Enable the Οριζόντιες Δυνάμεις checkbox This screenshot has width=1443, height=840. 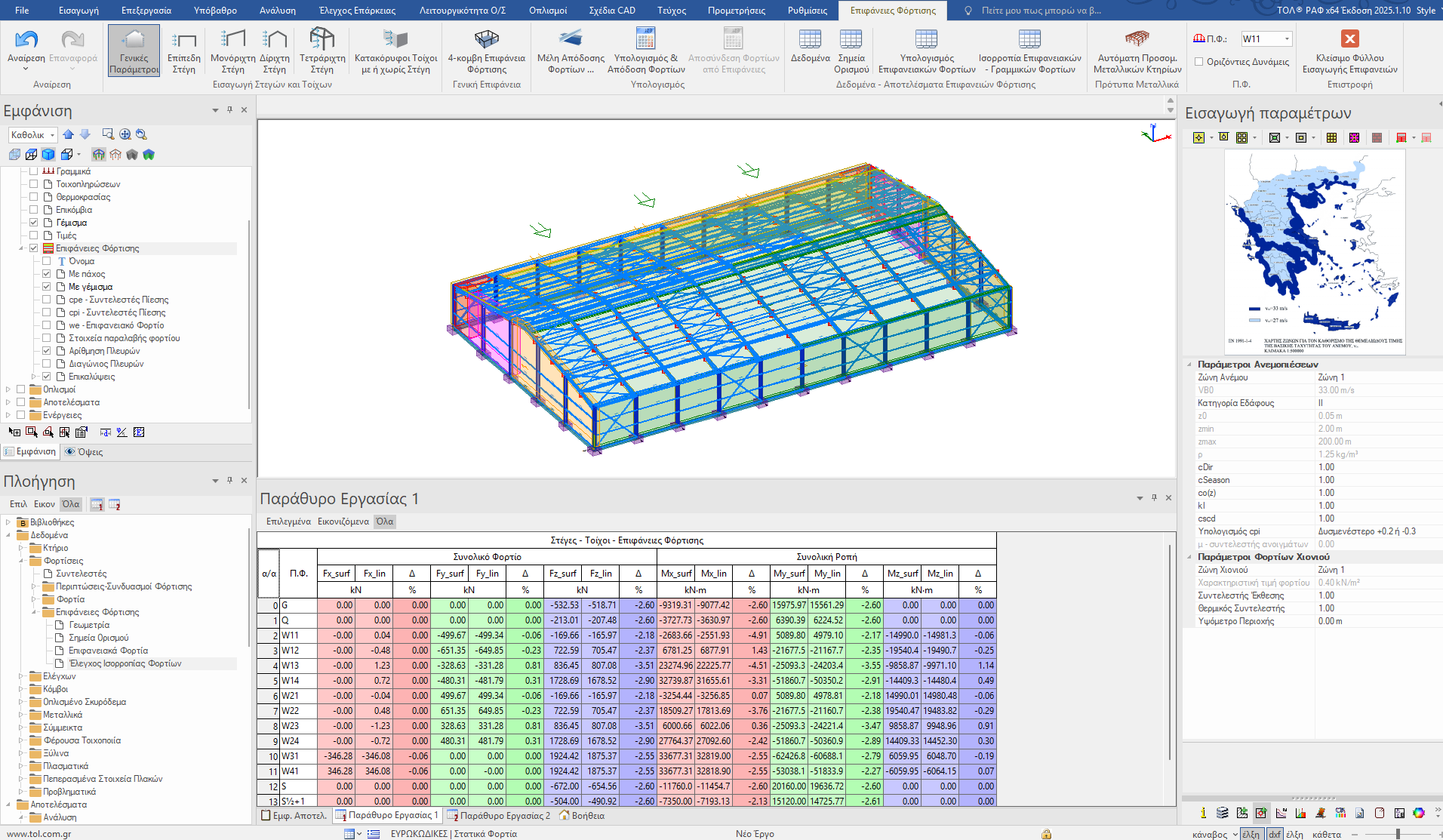1198,62
